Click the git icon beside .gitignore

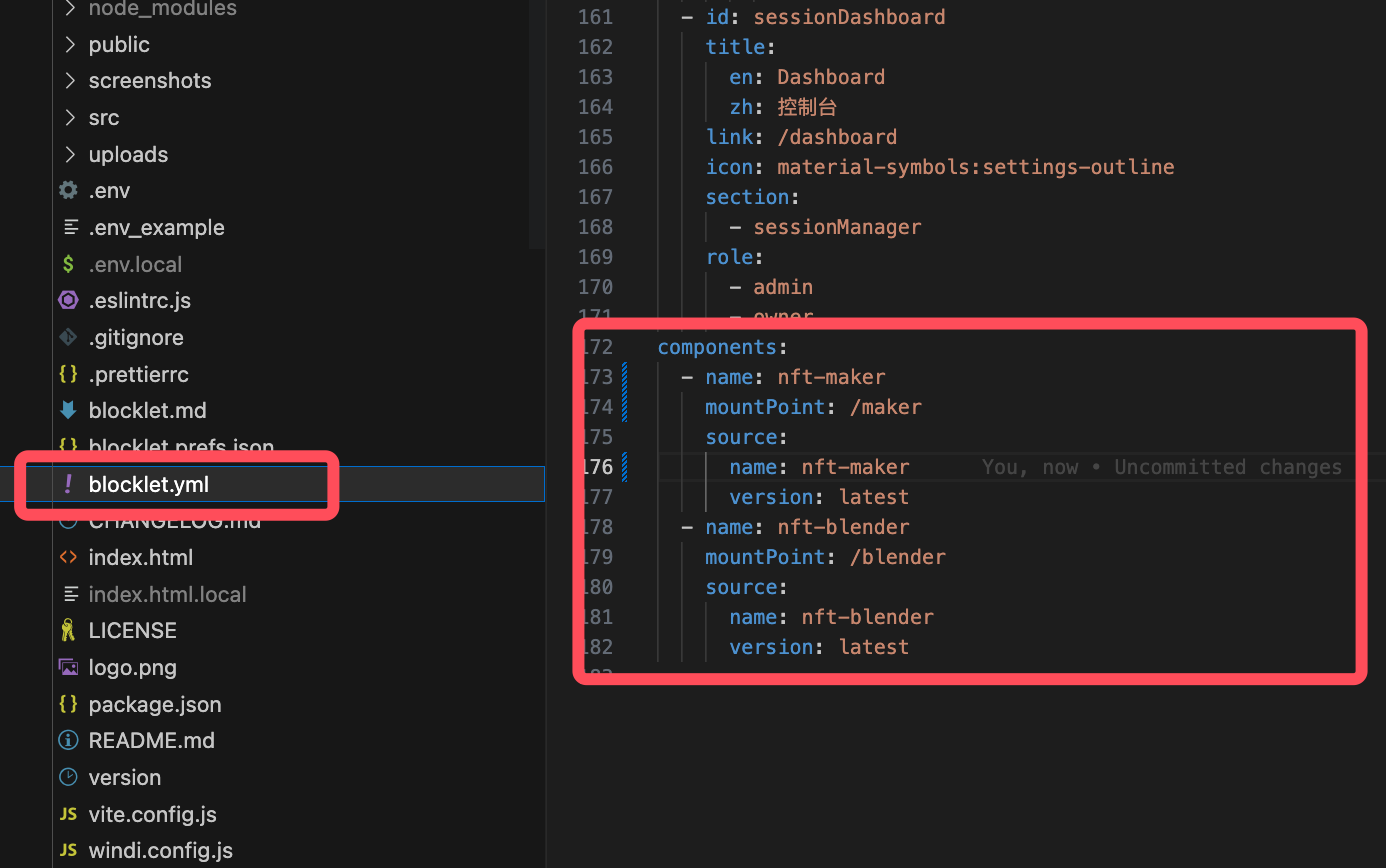click(68, 337)
